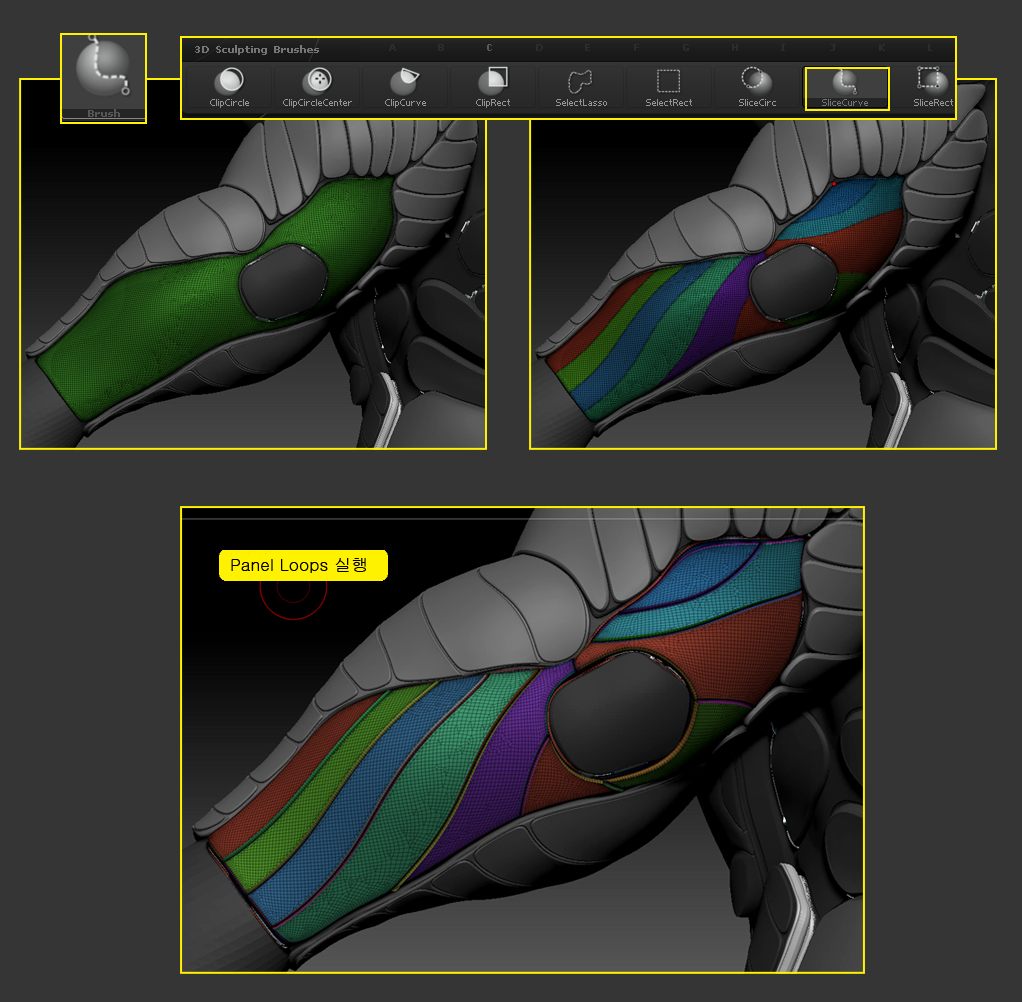The height and width of the screenshot is (1002, 1022).
Task: Select the ClipCircle brush
Action: click(x=229, y=87)
